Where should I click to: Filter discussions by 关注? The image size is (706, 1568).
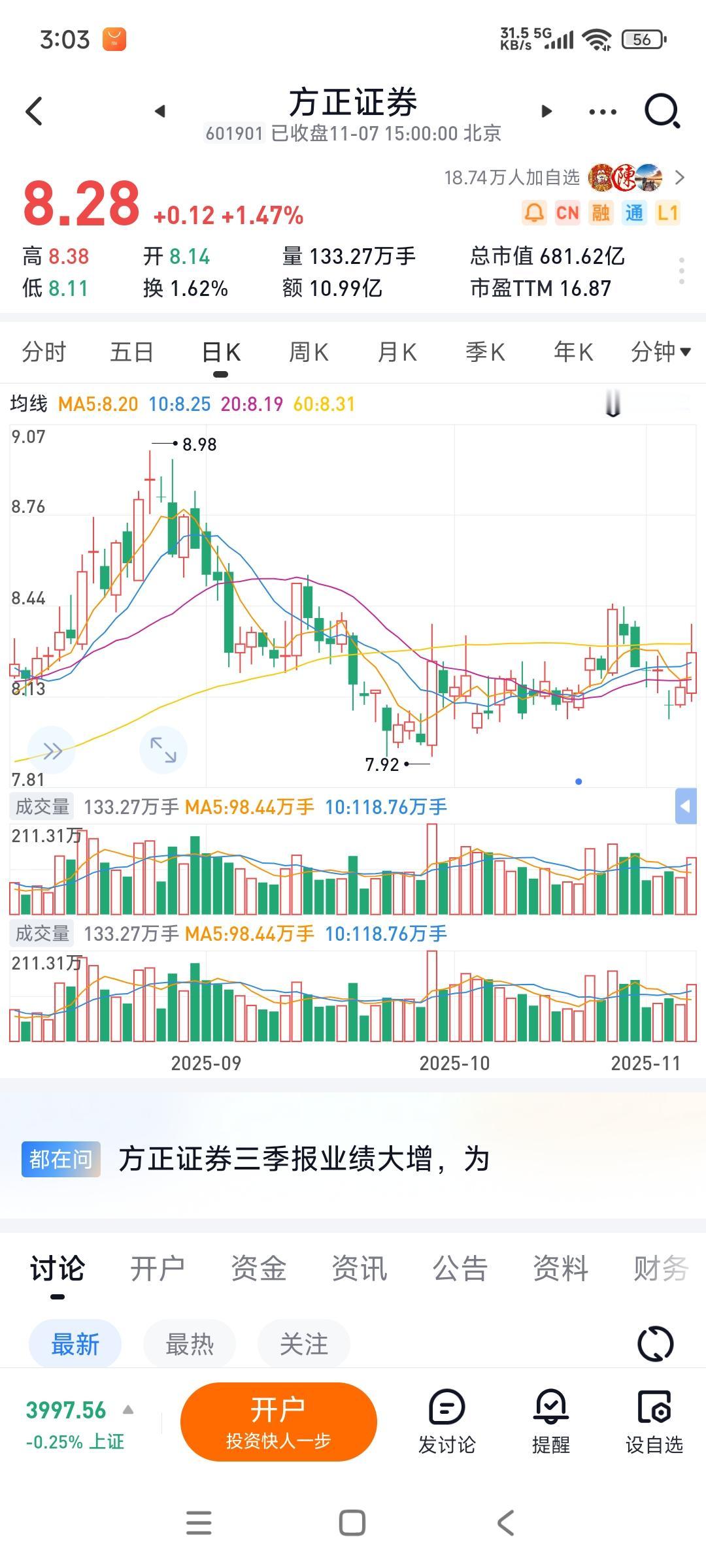pos(304,1344)
